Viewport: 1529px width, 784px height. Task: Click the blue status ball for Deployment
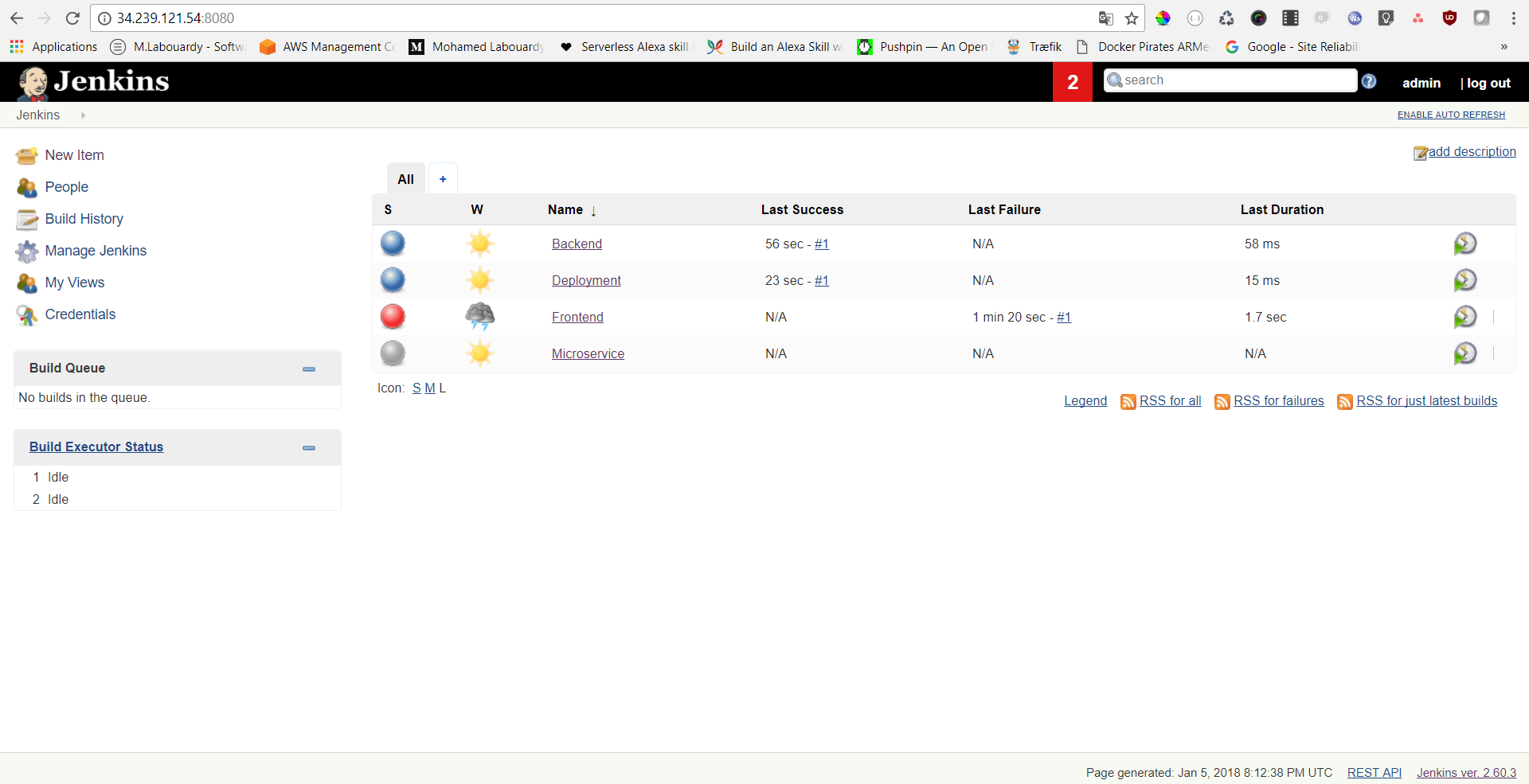[393, 280]
